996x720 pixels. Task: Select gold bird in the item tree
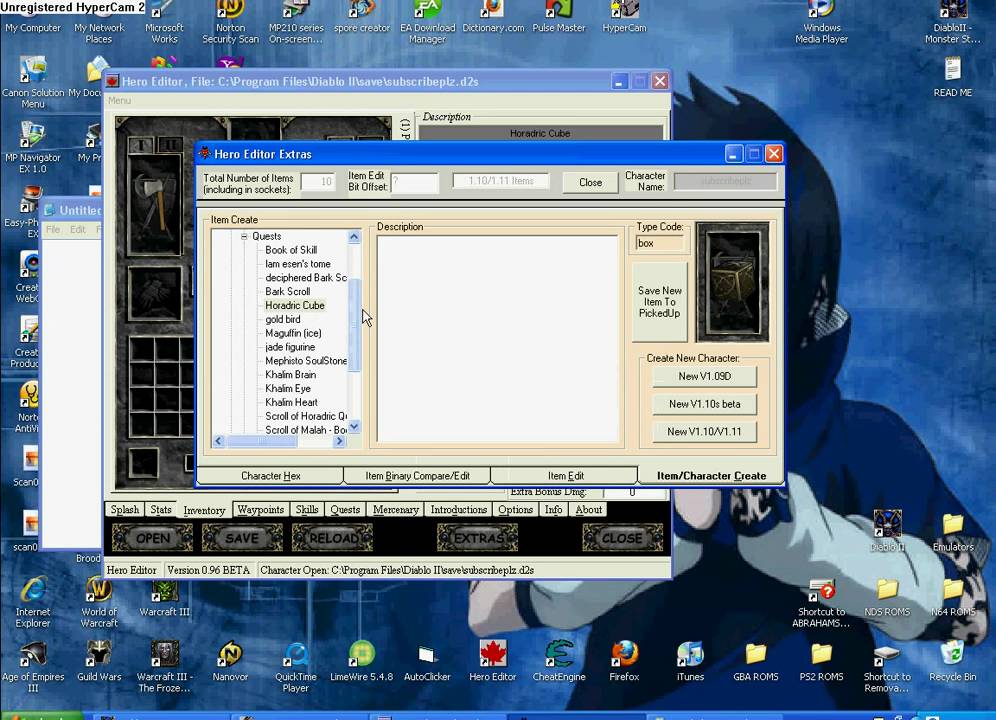click(283, 320)
